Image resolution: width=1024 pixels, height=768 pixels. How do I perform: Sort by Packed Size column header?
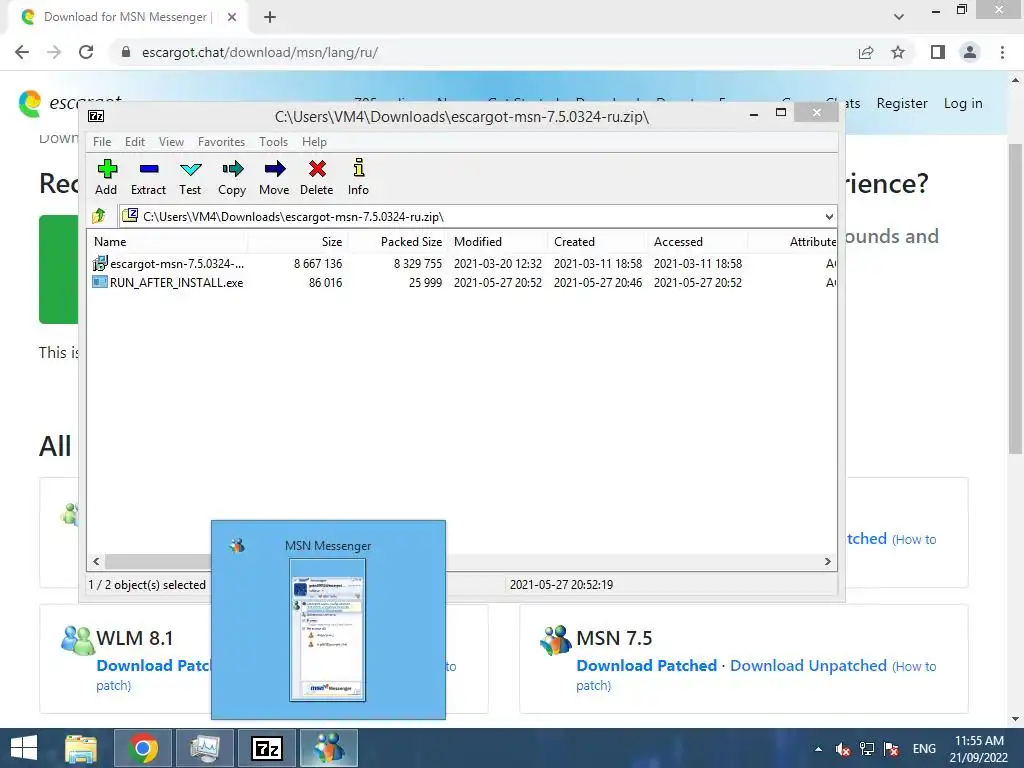397,242
